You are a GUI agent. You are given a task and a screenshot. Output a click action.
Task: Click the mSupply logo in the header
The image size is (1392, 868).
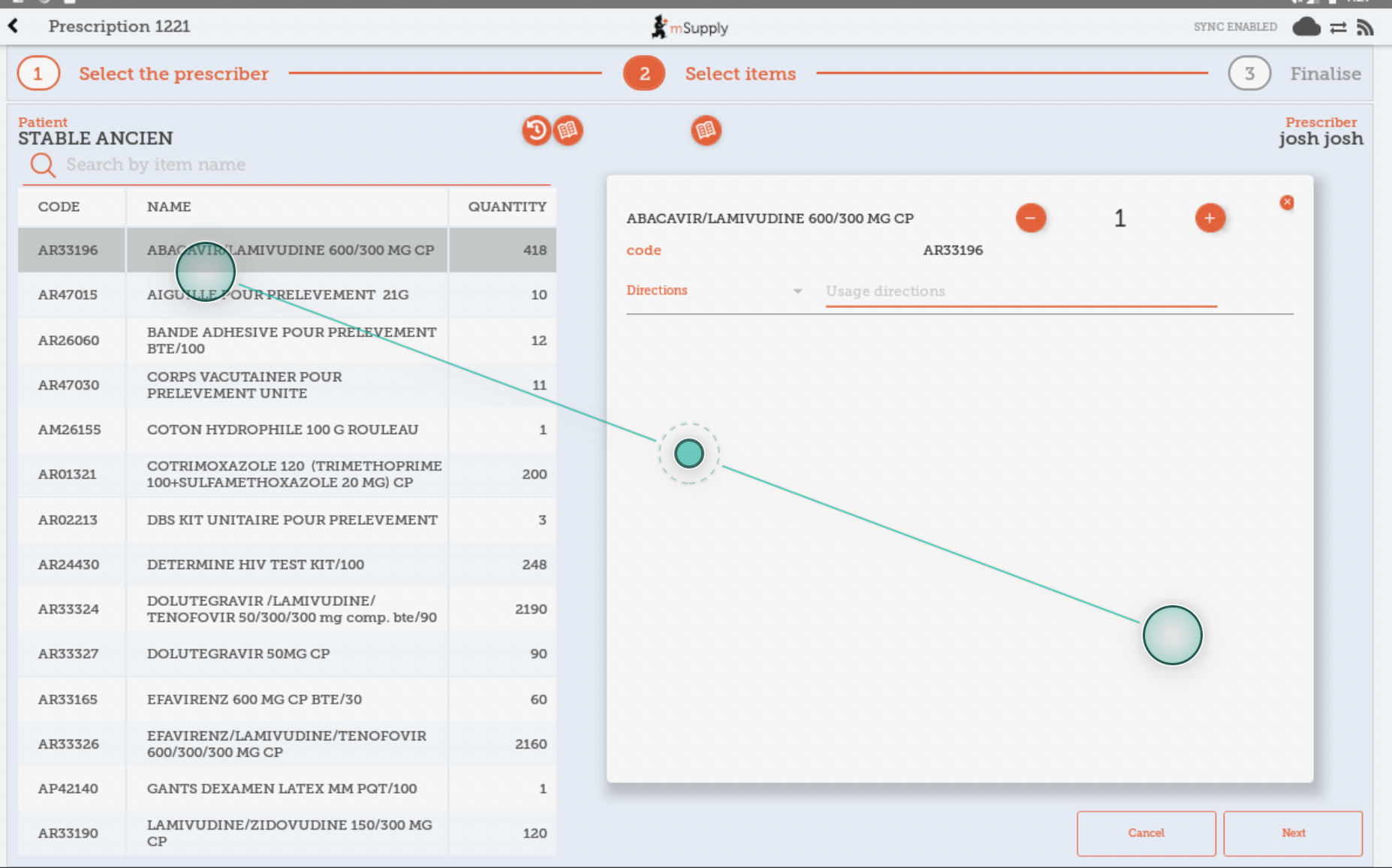(688, 26)
